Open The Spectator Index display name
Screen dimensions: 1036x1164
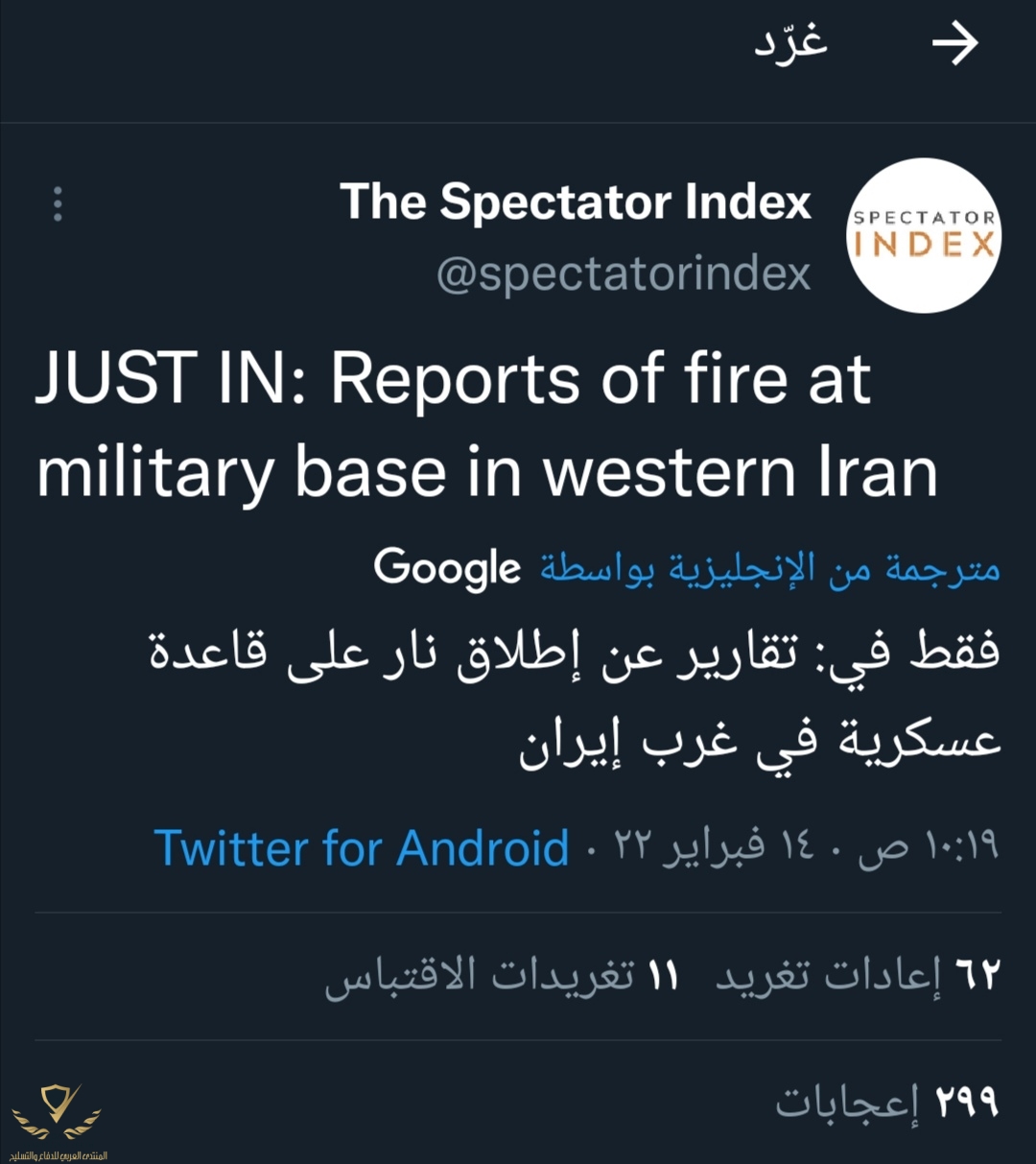pyautogui.click(x=575, y=202)
